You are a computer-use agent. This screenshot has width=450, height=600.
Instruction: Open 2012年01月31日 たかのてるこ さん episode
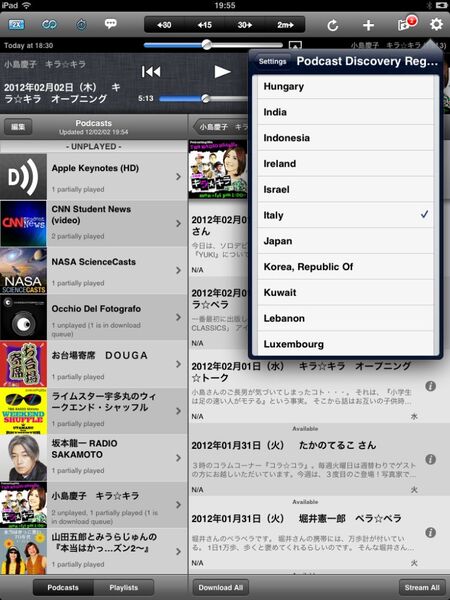284,445
